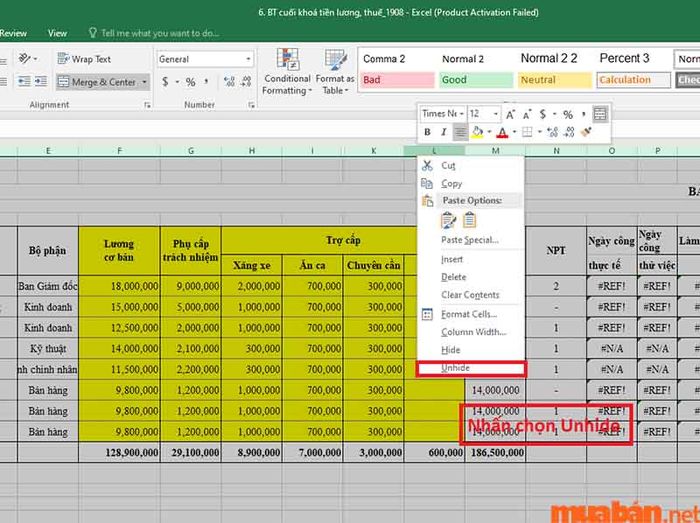Expand the Fill Color dropdown arrow

pyautogui.click(x=489, y=132)
